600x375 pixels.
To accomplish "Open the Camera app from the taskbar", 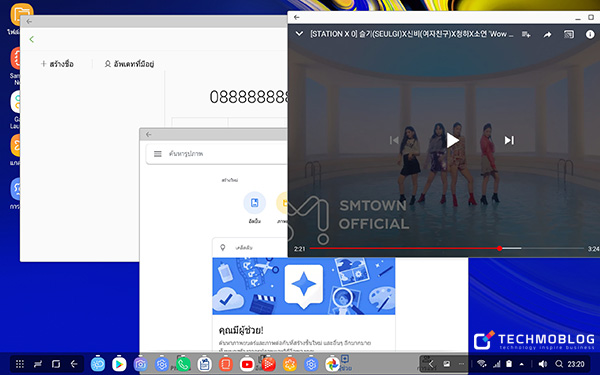I will tap(140, 364).
